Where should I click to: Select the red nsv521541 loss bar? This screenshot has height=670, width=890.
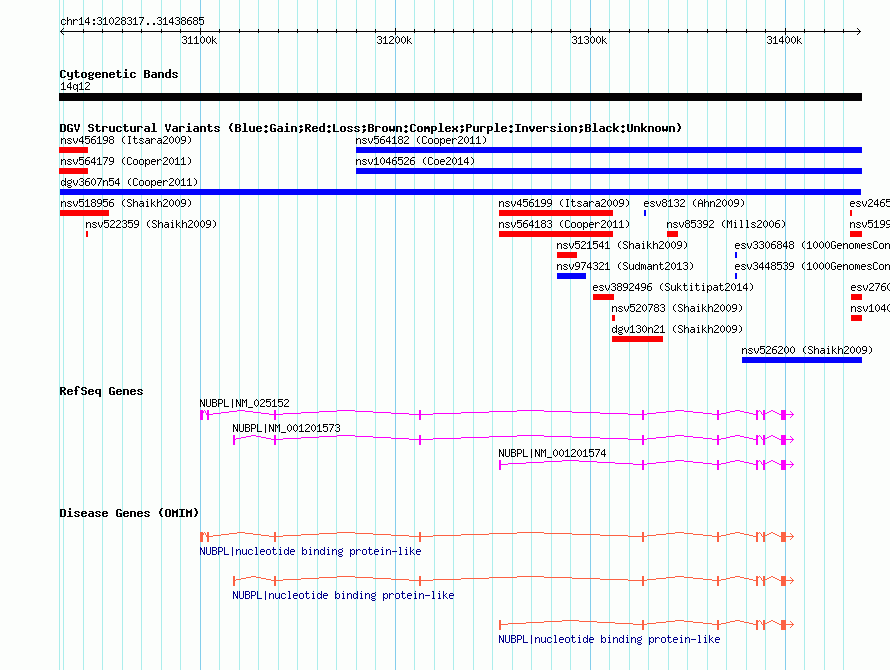tap(566, 255)
